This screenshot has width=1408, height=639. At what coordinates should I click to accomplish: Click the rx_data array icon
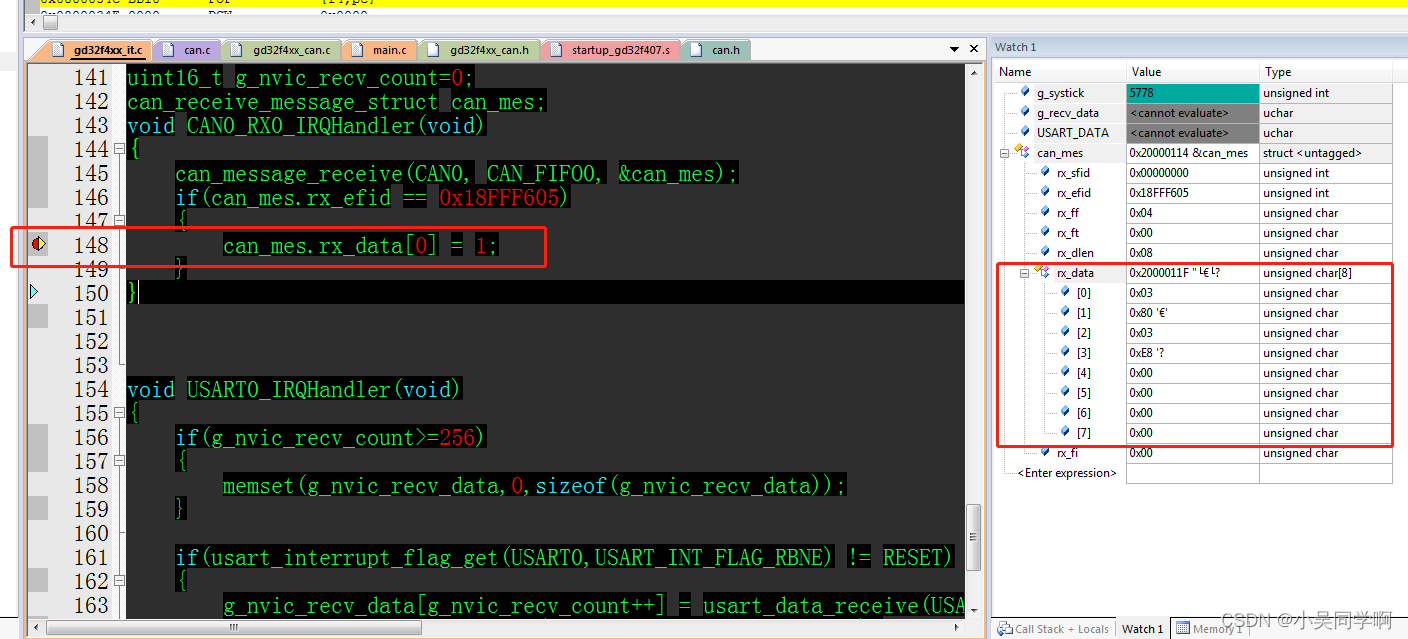[1042, 272]
